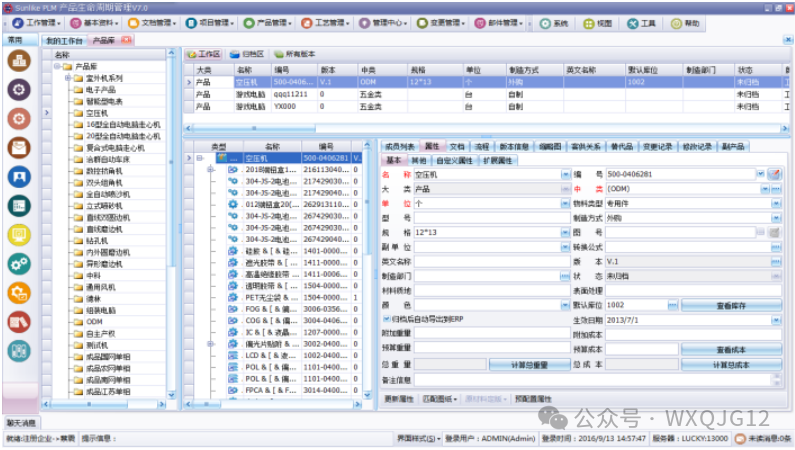
Task: Click the 预配置属性 button
Action: 533,399
